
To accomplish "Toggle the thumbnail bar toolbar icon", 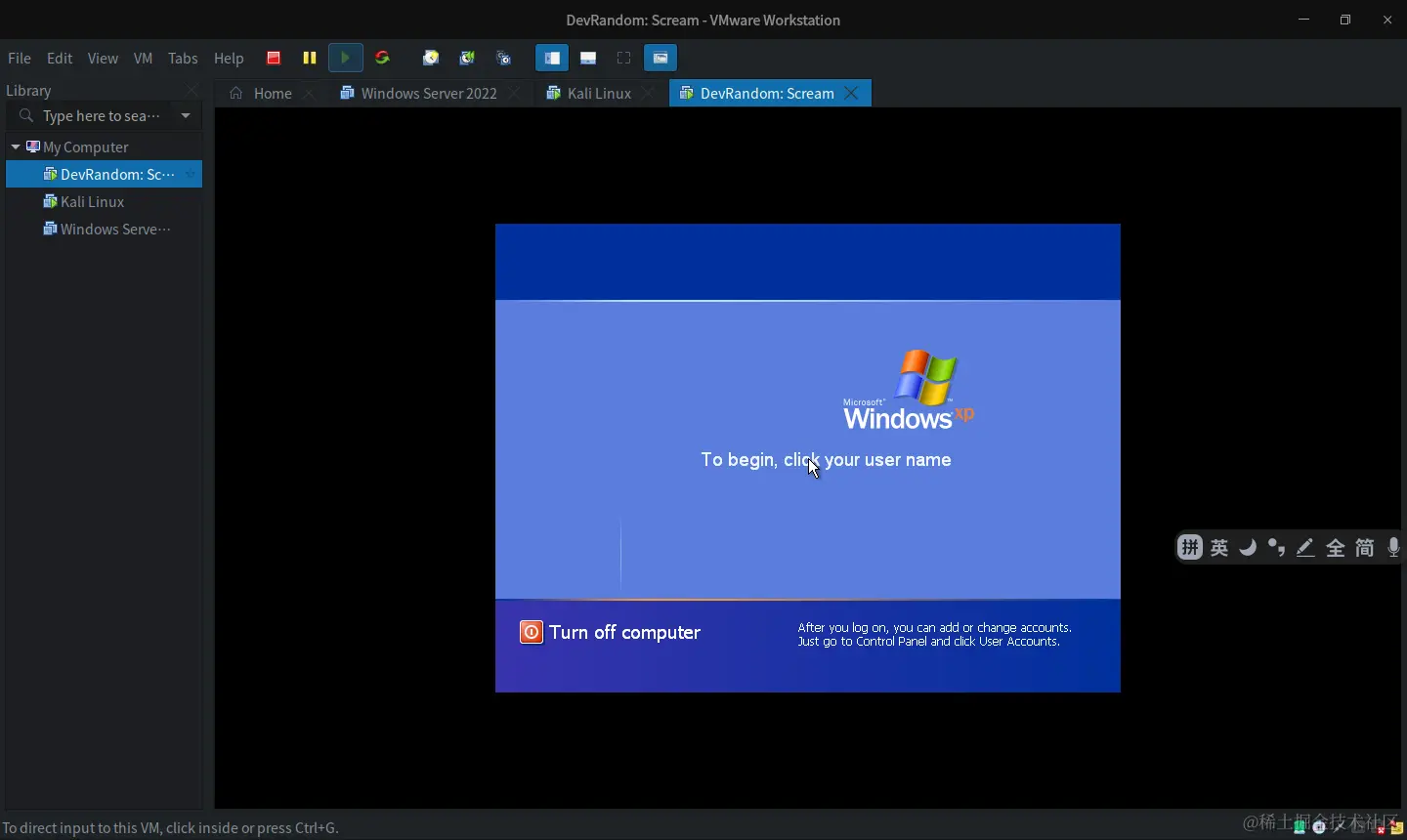I will click(588, 58).
